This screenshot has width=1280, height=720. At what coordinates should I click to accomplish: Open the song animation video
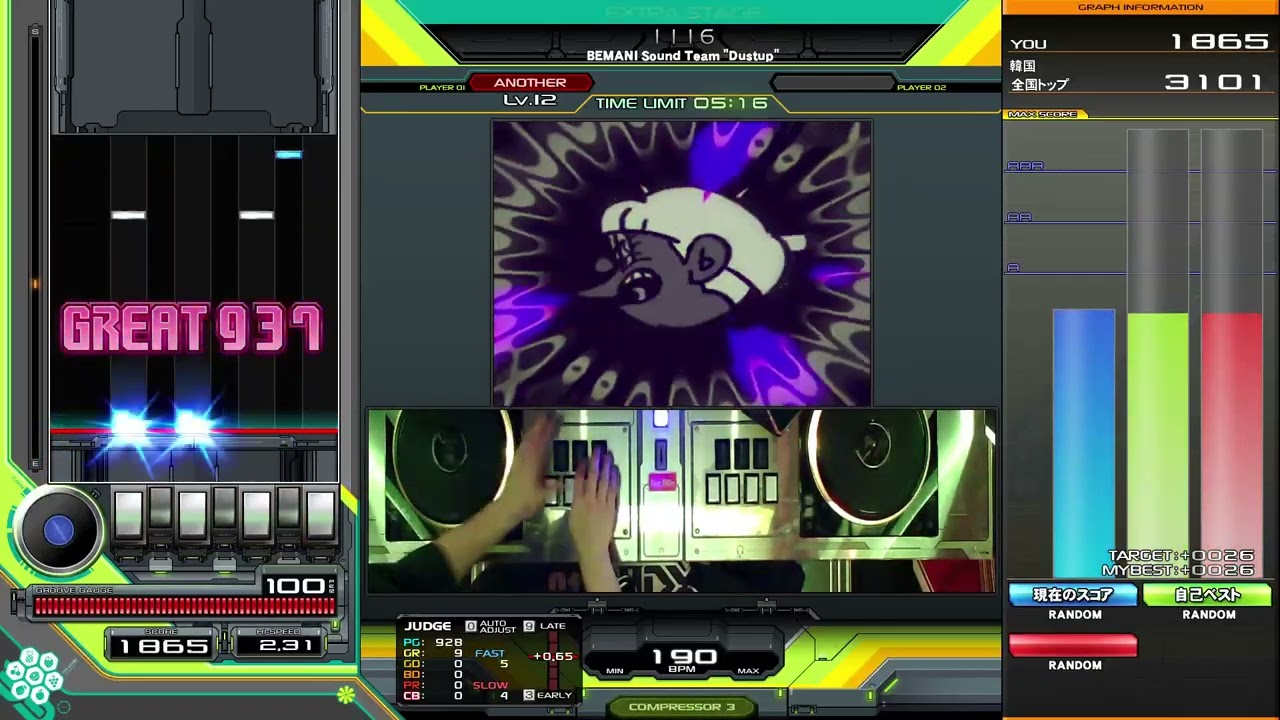[682, 263]
